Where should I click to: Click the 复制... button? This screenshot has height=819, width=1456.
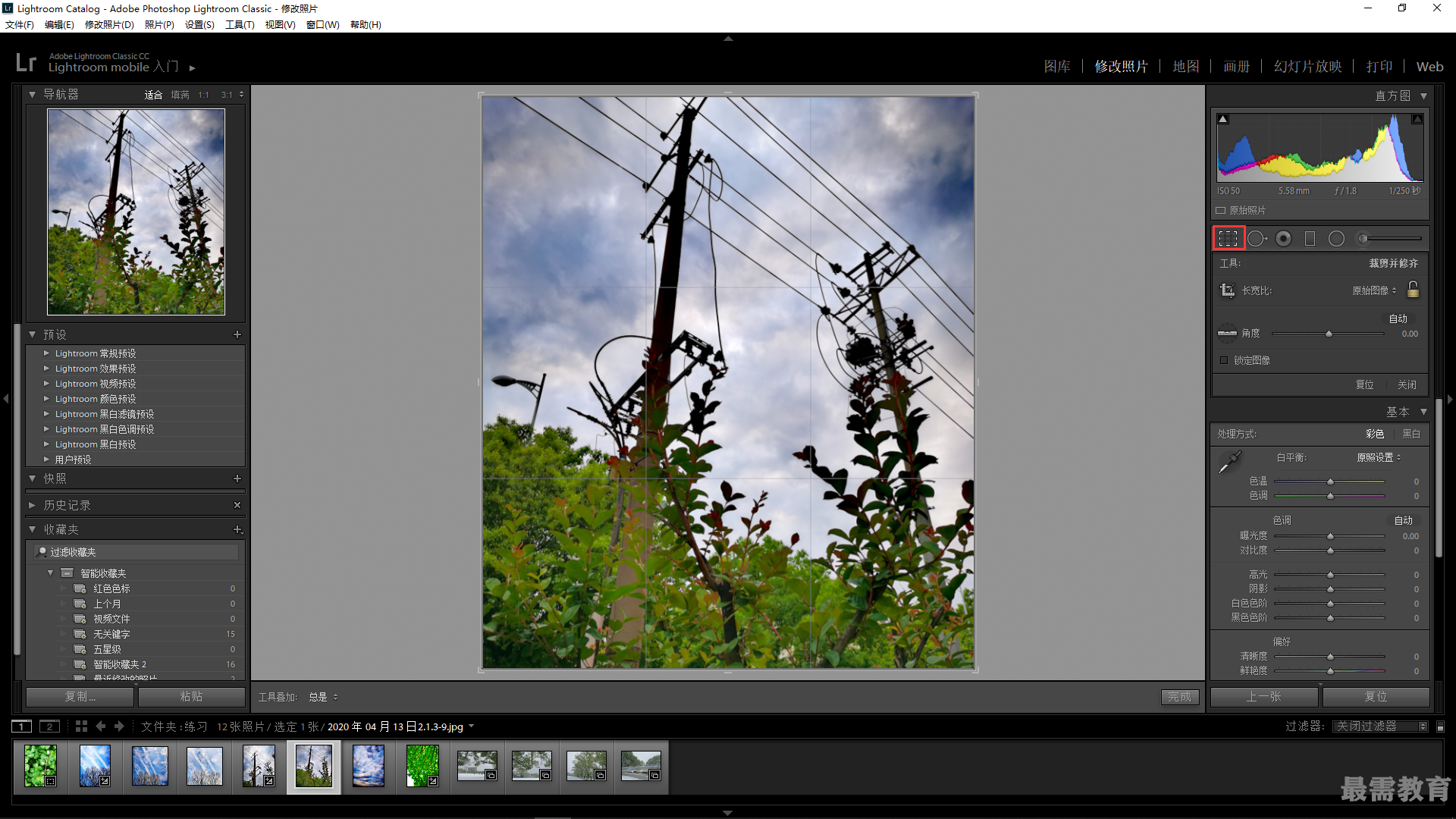coord(80,696)
